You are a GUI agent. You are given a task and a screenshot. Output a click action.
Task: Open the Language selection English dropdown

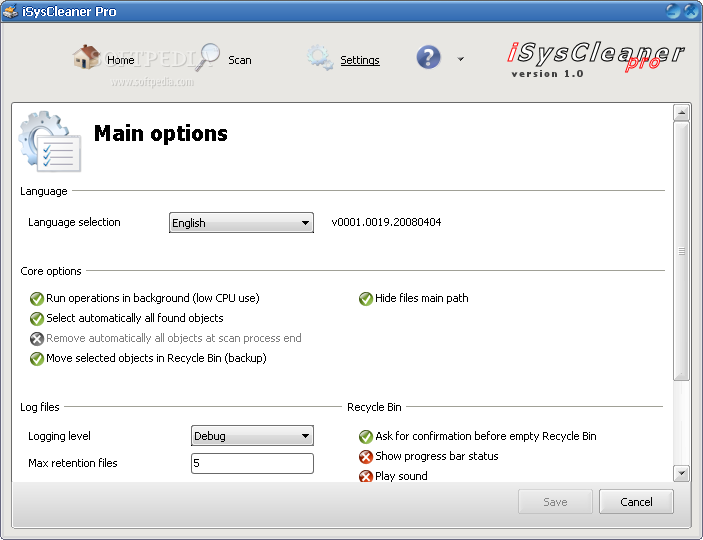point(241,222)
